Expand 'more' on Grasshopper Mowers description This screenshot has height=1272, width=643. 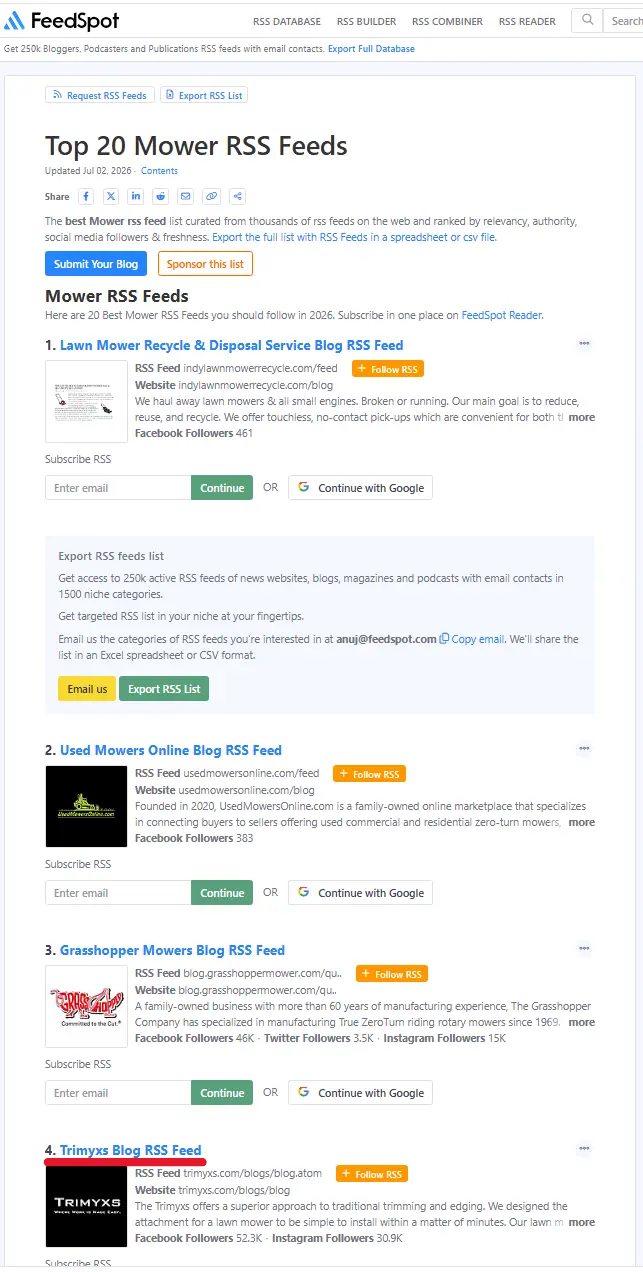coord(581,1022)
